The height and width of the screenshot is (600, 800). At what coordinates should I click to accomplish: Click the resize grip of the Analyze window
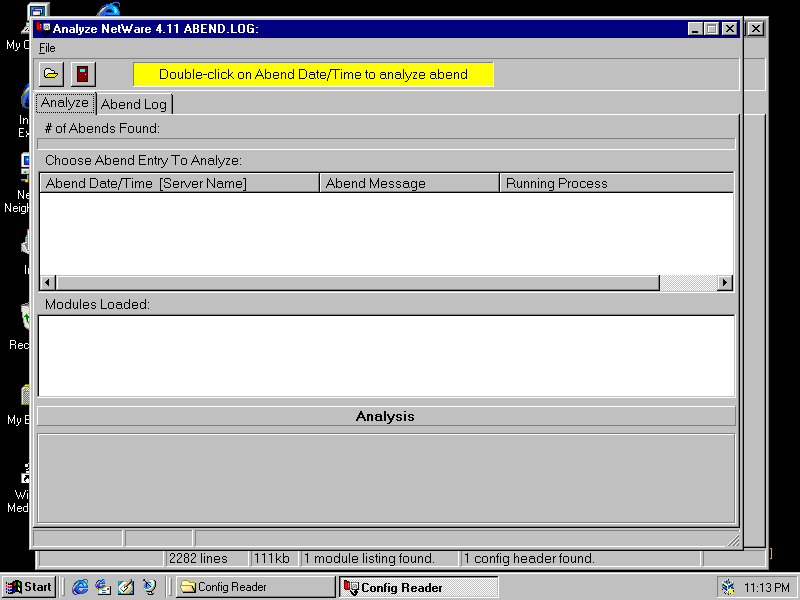pyautogui.click(x=733, y=540)
